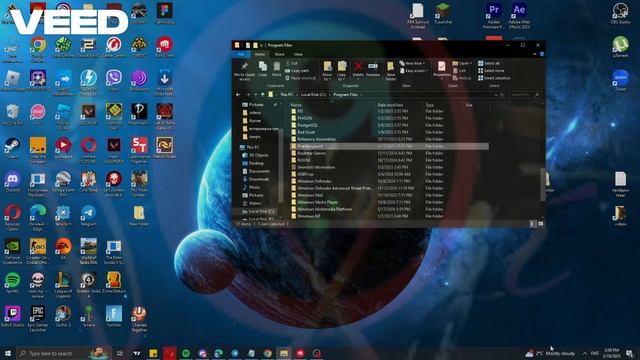640x360 pixels.
Task: Expand the Open dropdown in ribbon
Action: tap(462, 63)
